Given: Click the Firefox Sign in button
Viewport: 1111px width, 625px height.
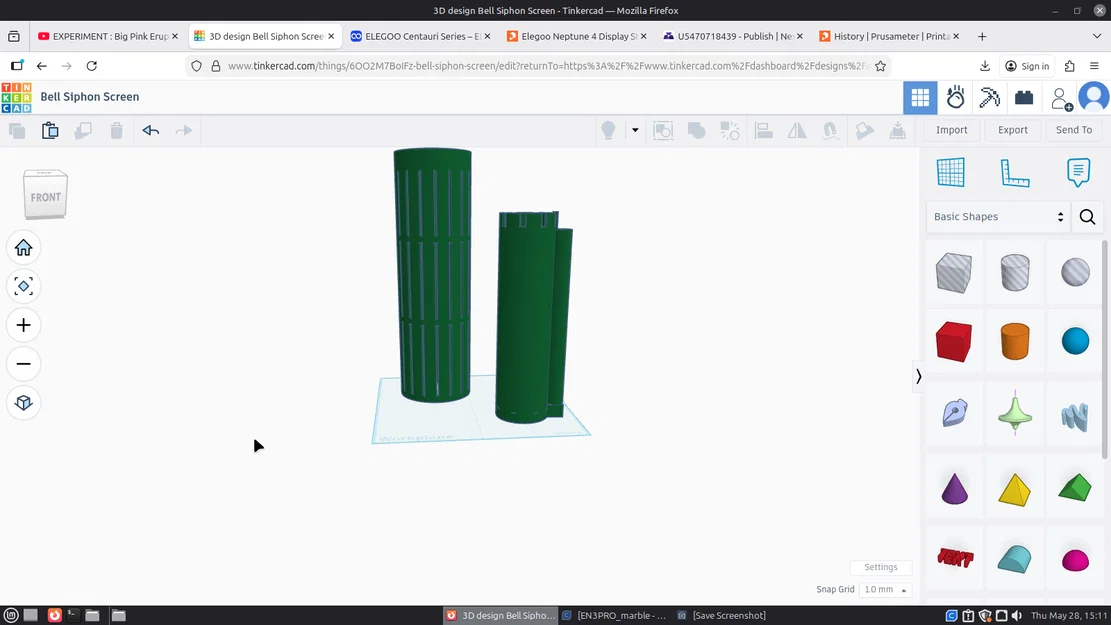Looking at the screenshot, I should [1027, 66].
